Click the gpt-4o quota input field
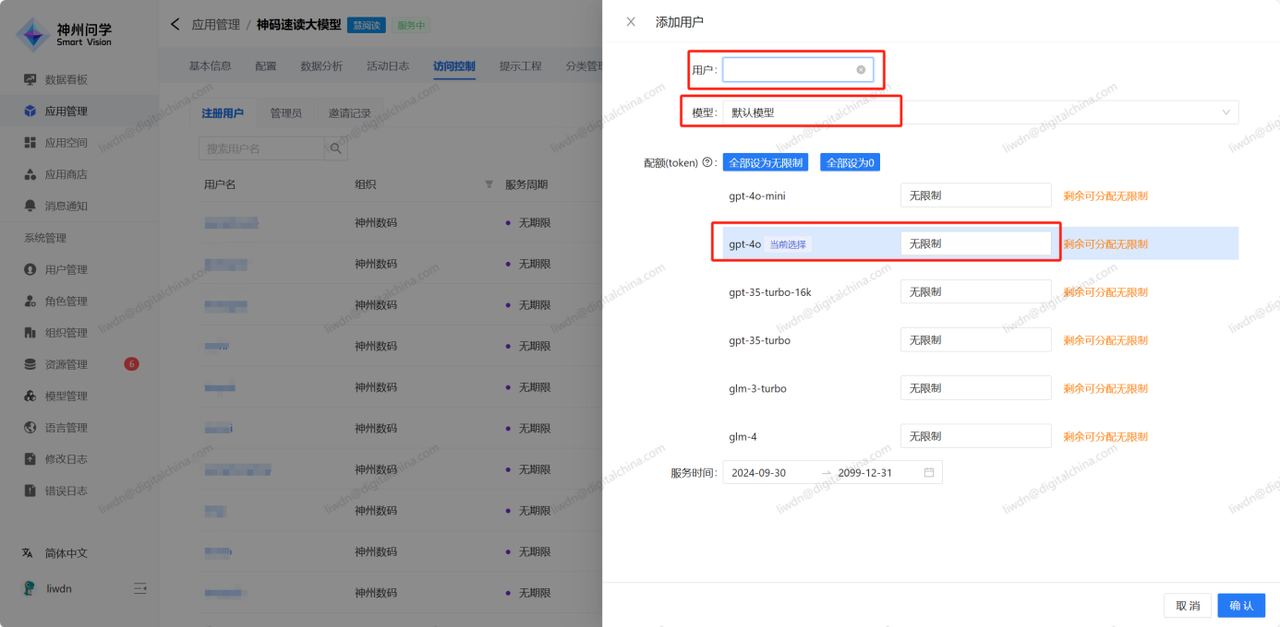The width and height of the screenshot is (1280, 627). click(975, 244)
